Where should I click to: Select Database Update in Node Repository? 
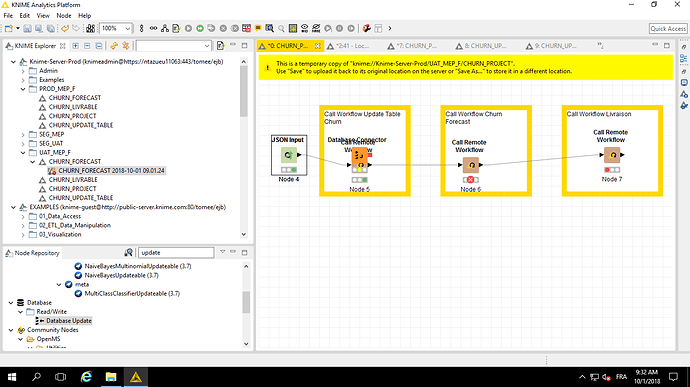[x=69, y=321]
